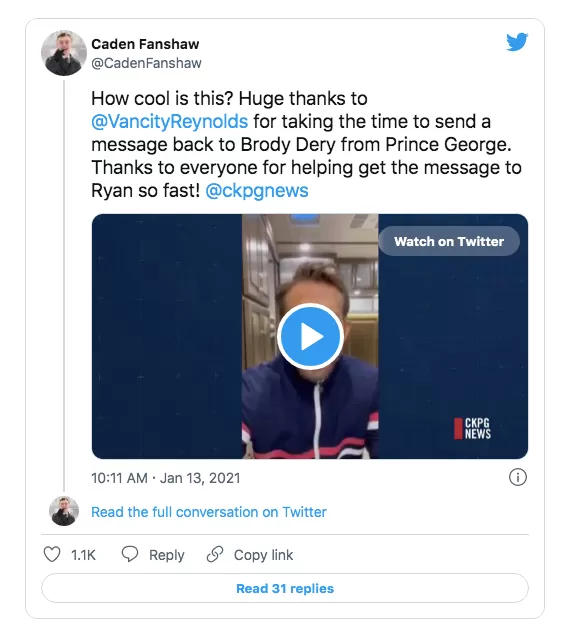Screen dimensions: 568x636
Task: Like the tweet with heart icon
Action: coord(52,554)
